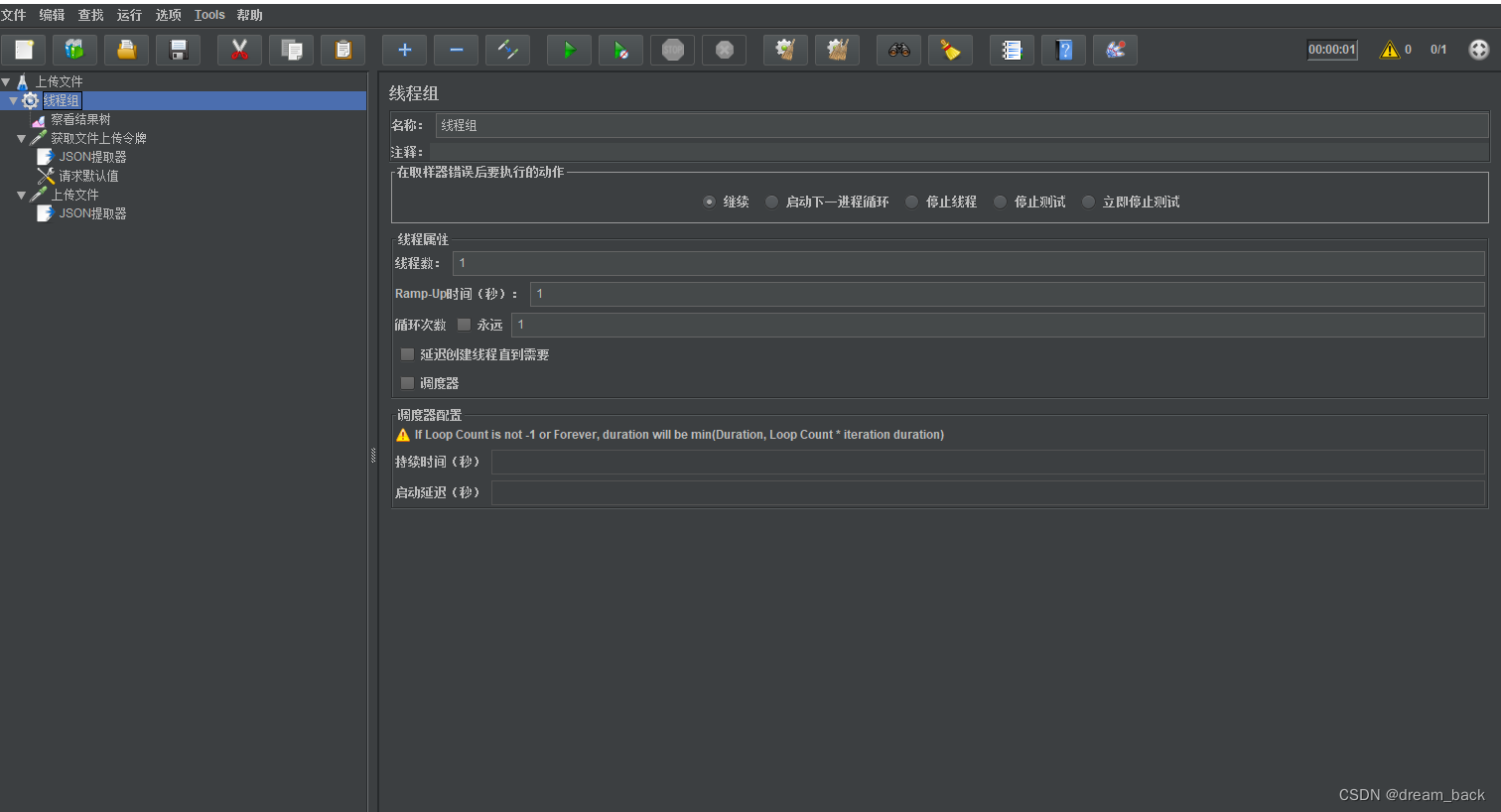Select JSON提取器 under 获取文件上传令牌

(92, 157)
